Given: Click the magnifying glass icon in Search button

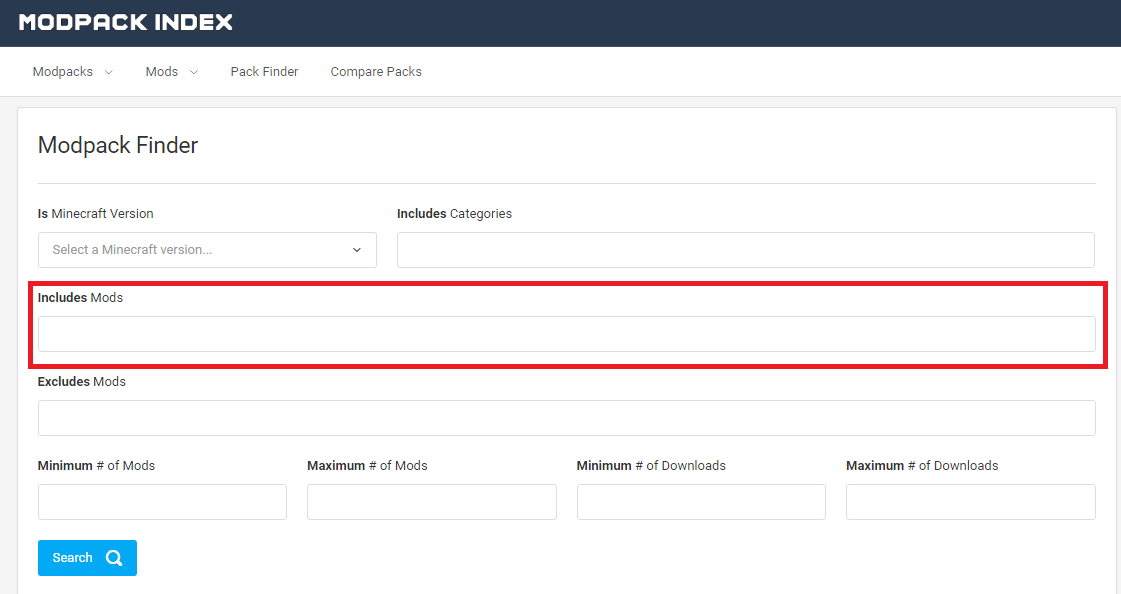Looking at the screenshot, I should pyautogui.click(x=114, y=558).
